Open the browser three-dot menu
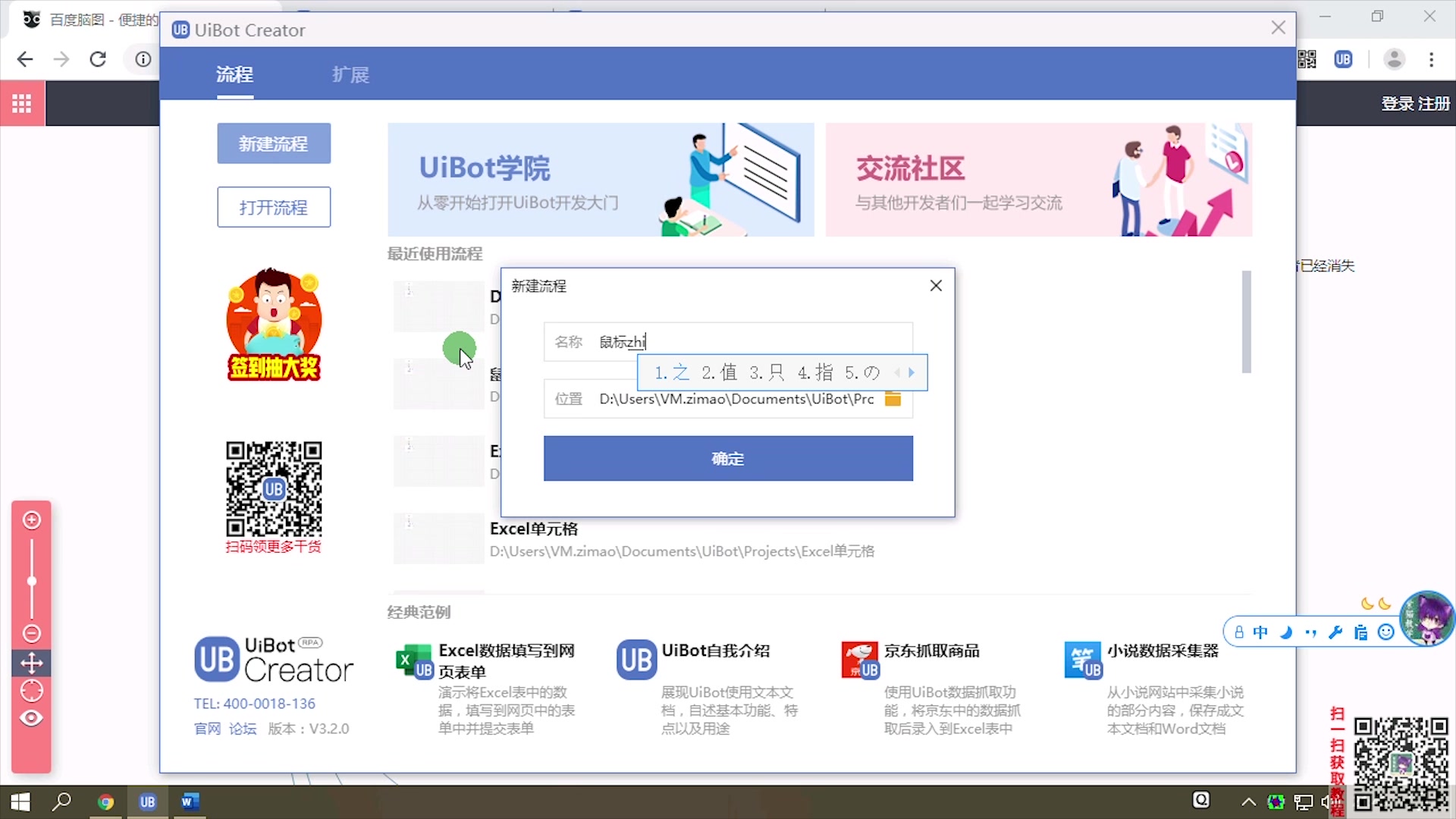 pos(1431,59)
